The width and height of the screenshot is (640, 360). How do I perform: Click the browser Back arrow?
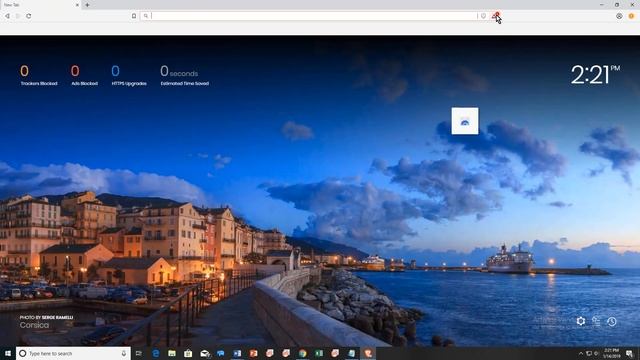7,16
